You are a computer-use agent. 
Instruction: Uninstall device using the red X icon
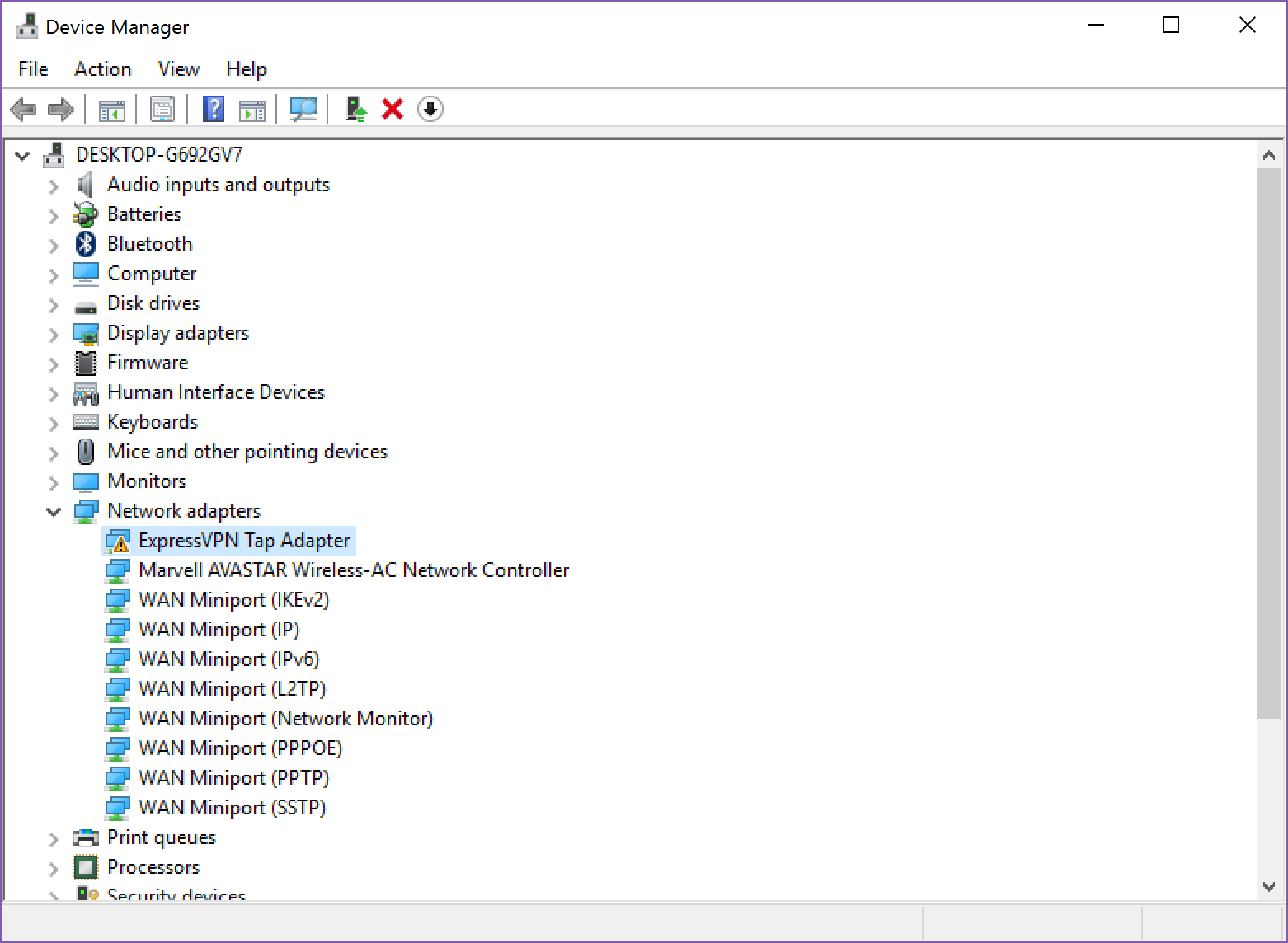point(392,108)
